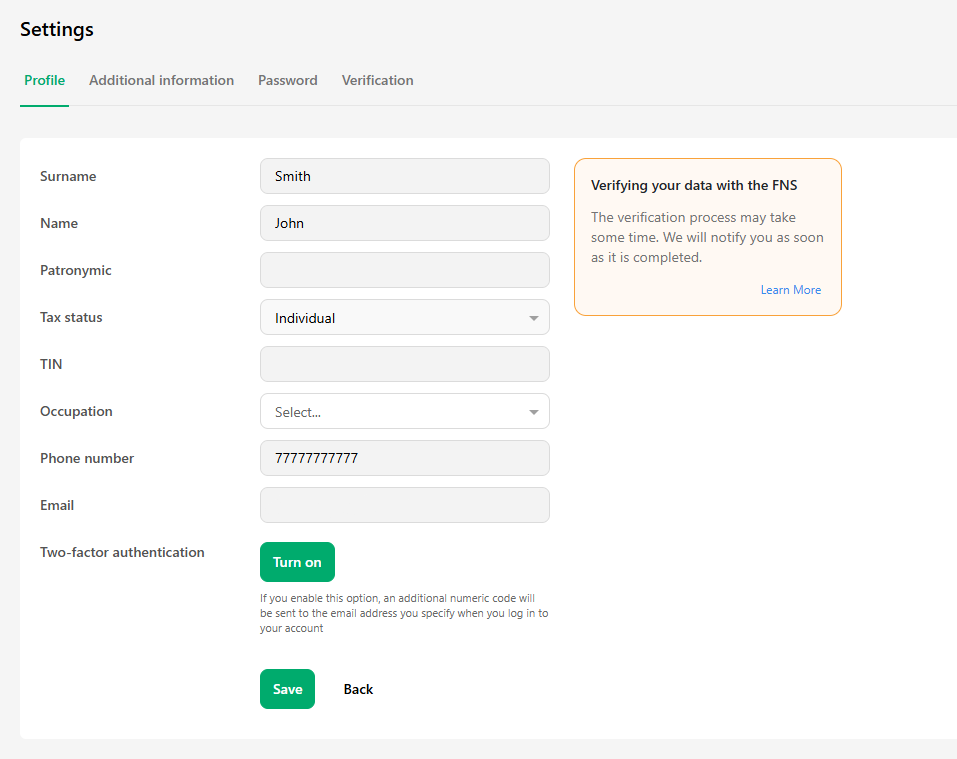
Task: Turn on two-factor authentication
Action: (297, 562)
